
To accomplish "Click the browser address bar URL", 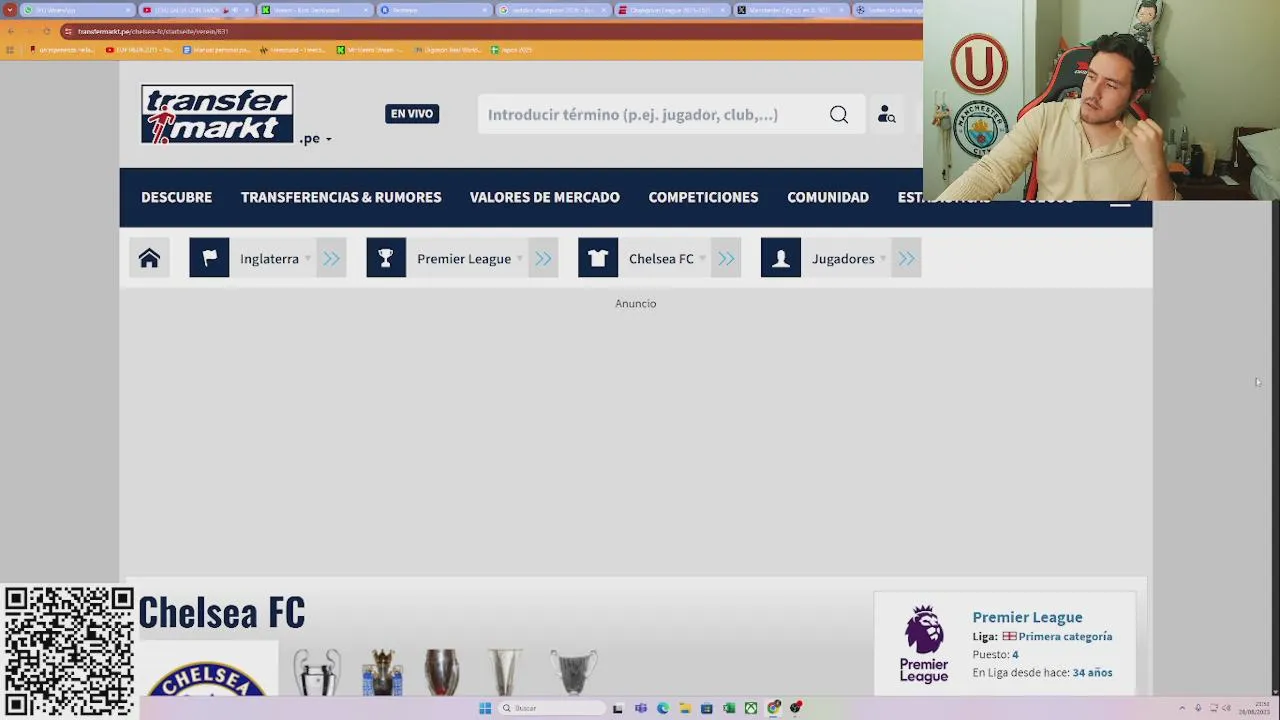I will (153, 31).
